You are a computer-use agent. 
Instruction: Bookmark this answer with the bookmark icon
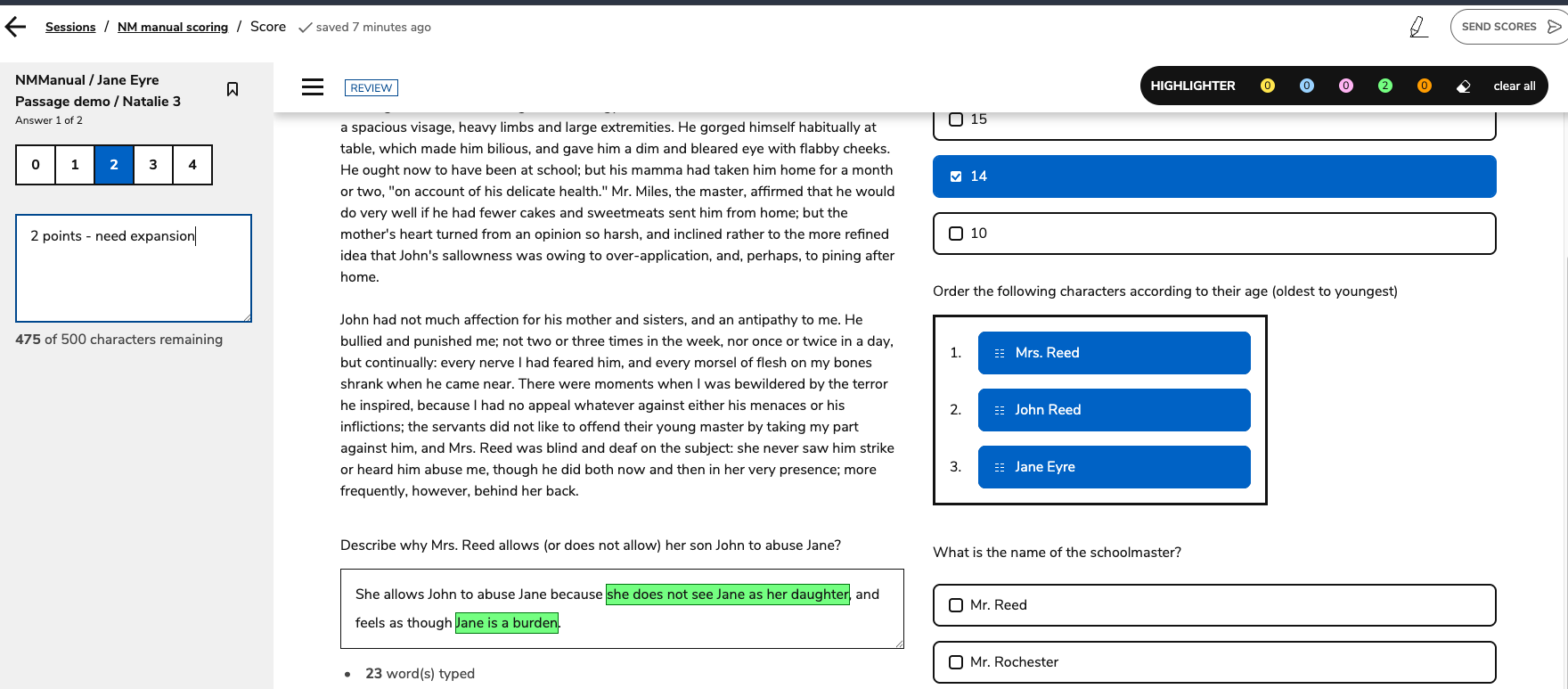233,89
